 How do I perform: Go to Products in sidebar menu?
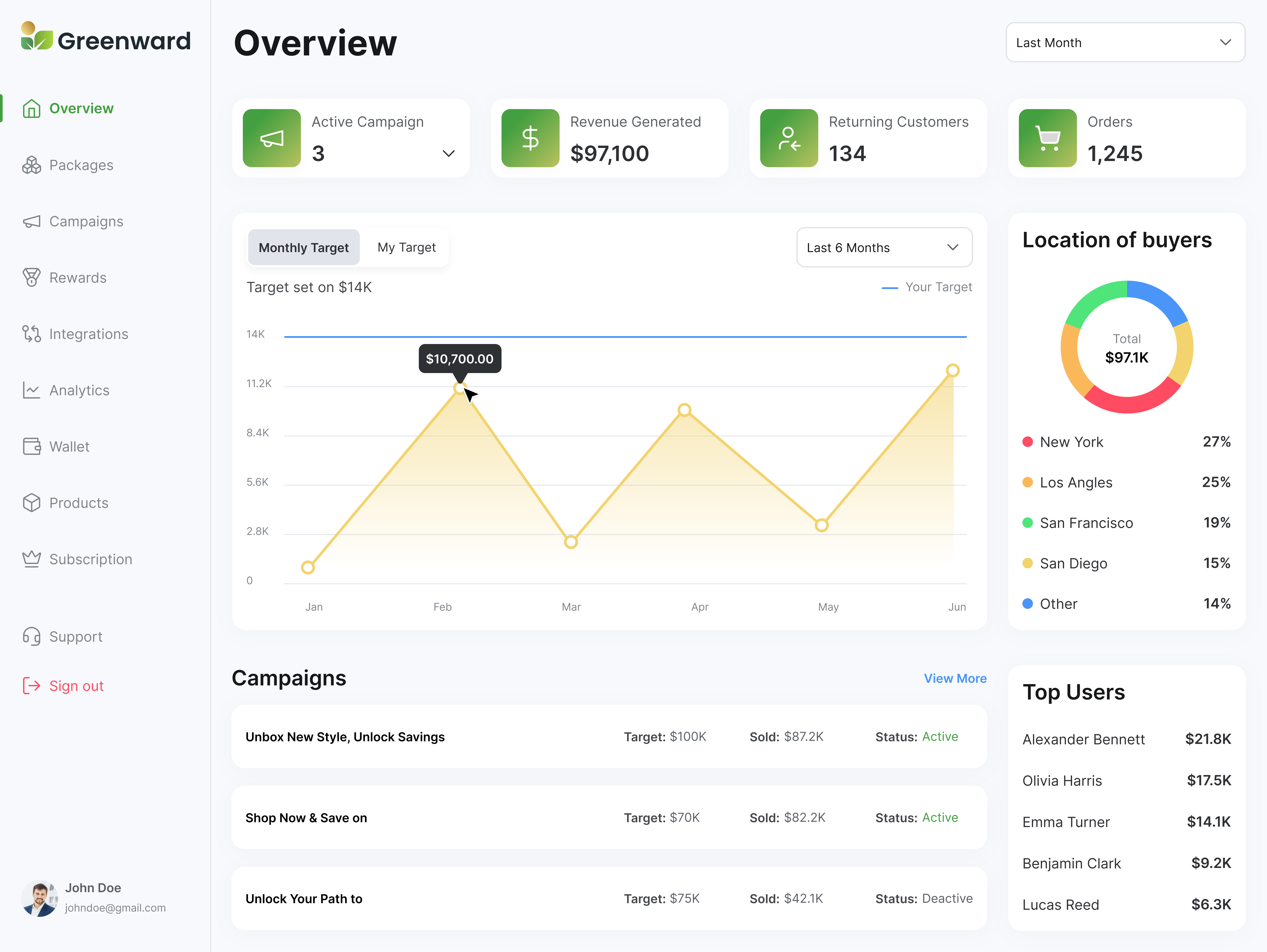(x=79, y=503)
